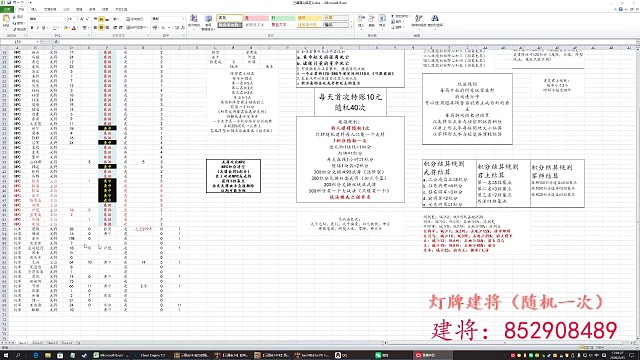Toggle top vertical alignment

[x=96, y=19]
